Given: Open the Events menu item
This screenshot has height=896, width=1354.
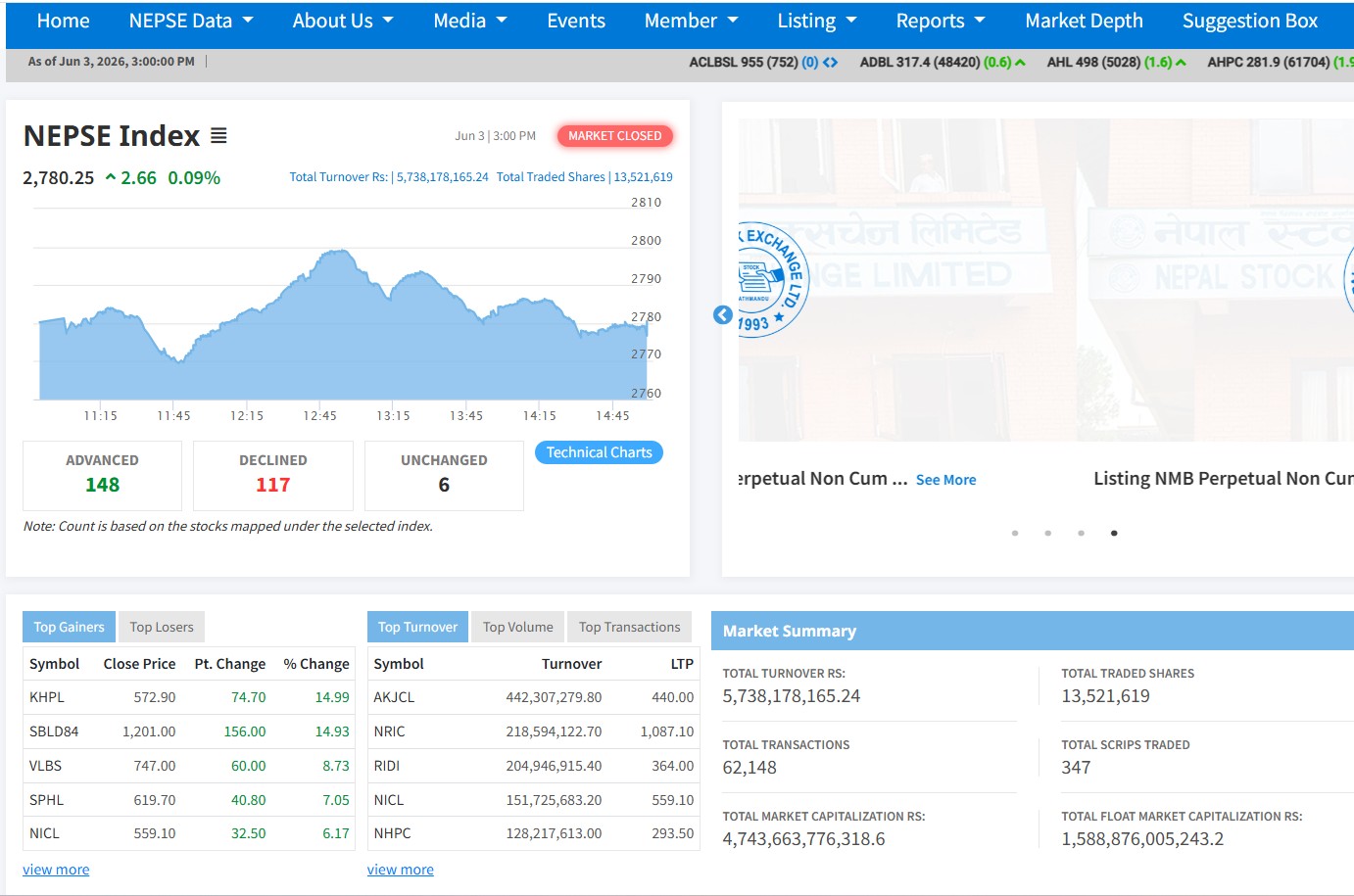Looking at the screenshot, I should click(x=576, y=21).
